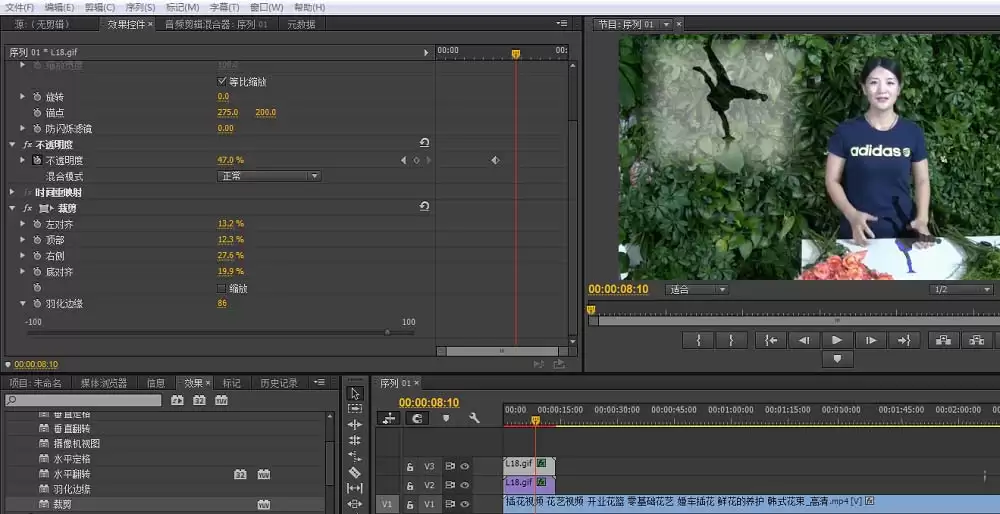This screenshot has height=514, width=1000.
Task: Go to previous opacity keyframe
Action: click(403, 160)
